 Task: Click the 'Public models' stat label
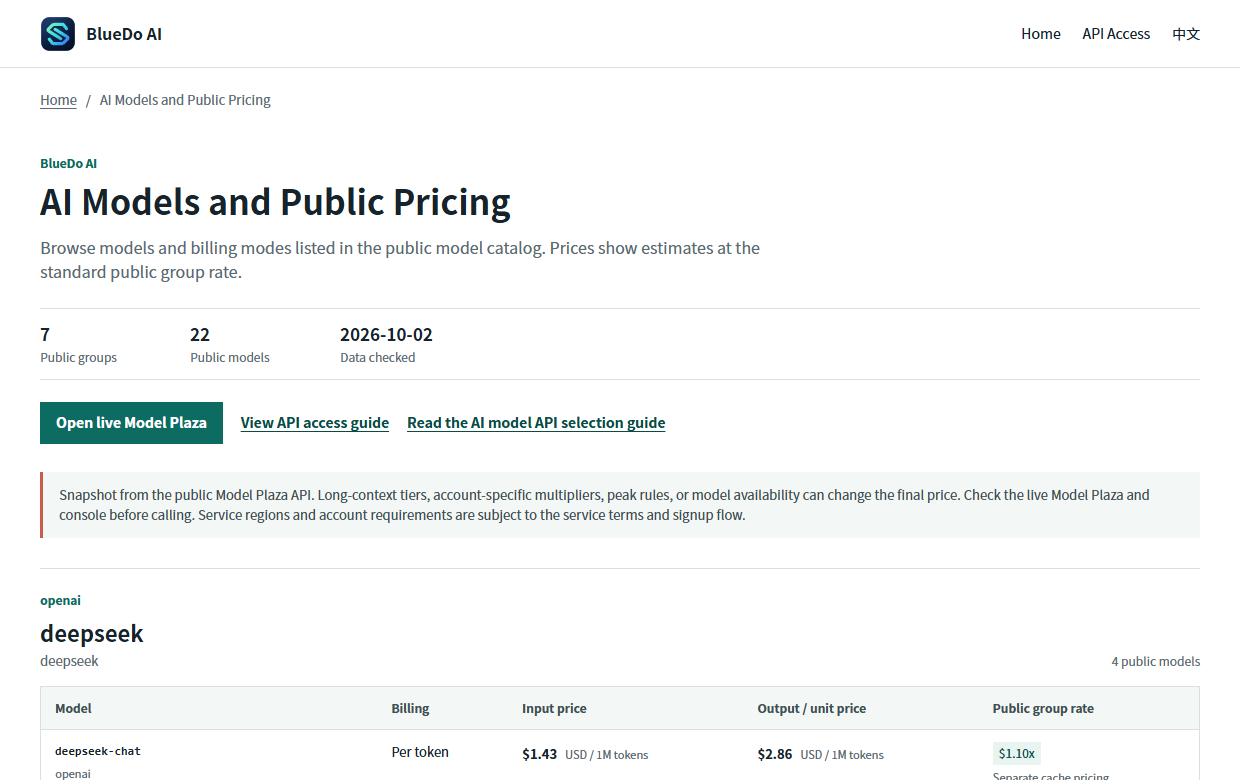(x=230, y=358)
